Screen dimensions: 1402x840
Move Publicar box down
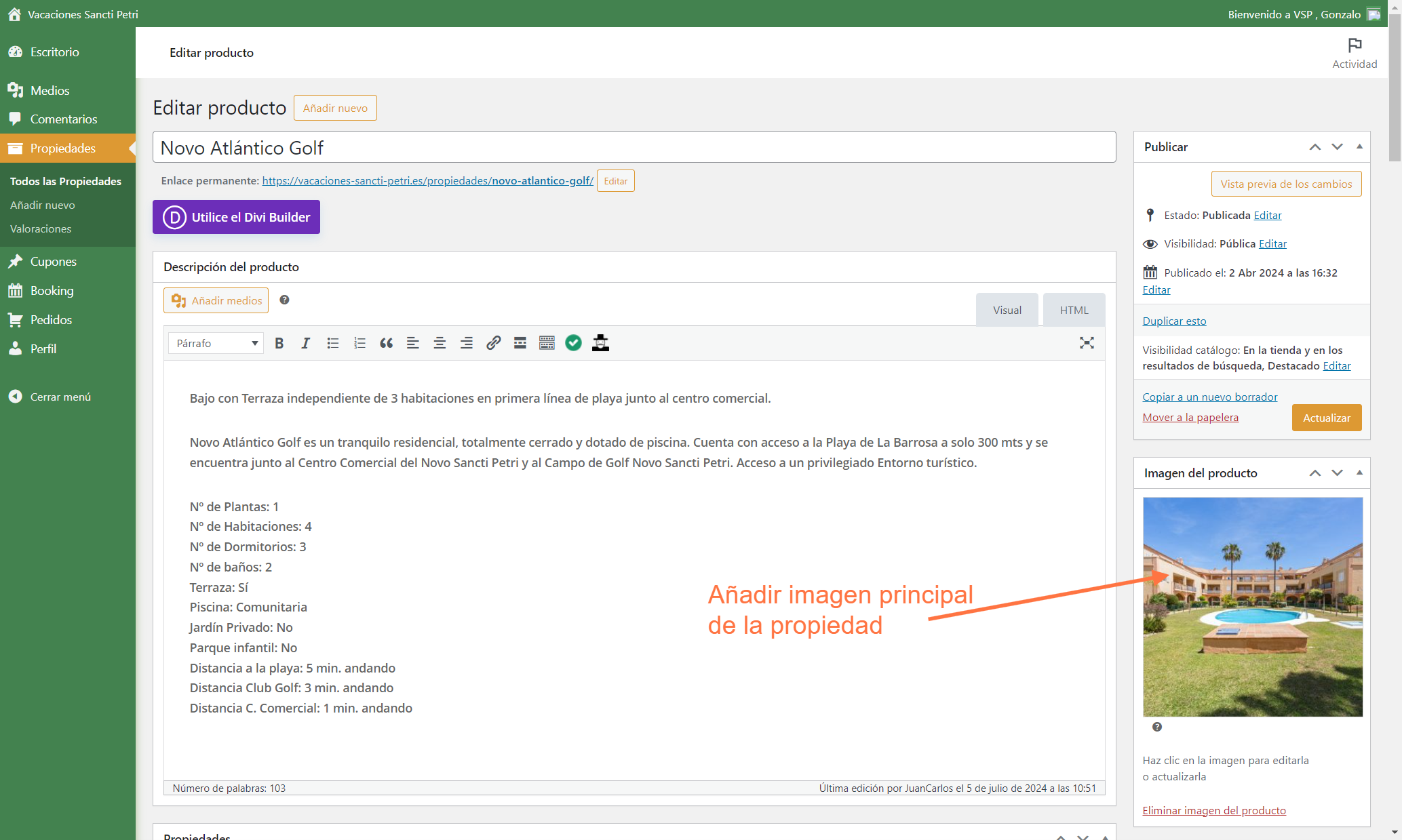pos(1337,147)
